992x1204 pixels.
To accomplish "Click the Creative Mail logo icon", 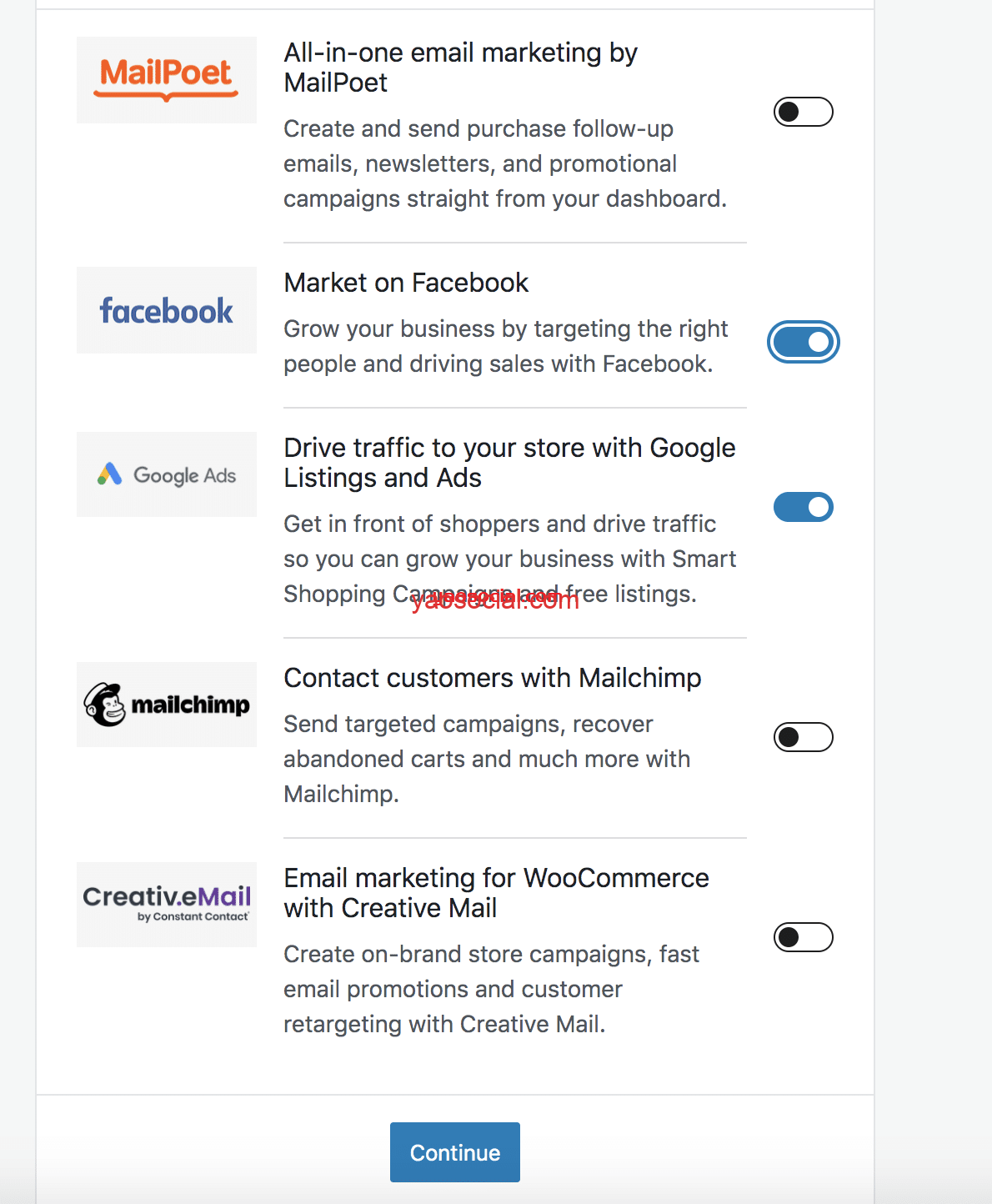I will [x=167, y=904].
